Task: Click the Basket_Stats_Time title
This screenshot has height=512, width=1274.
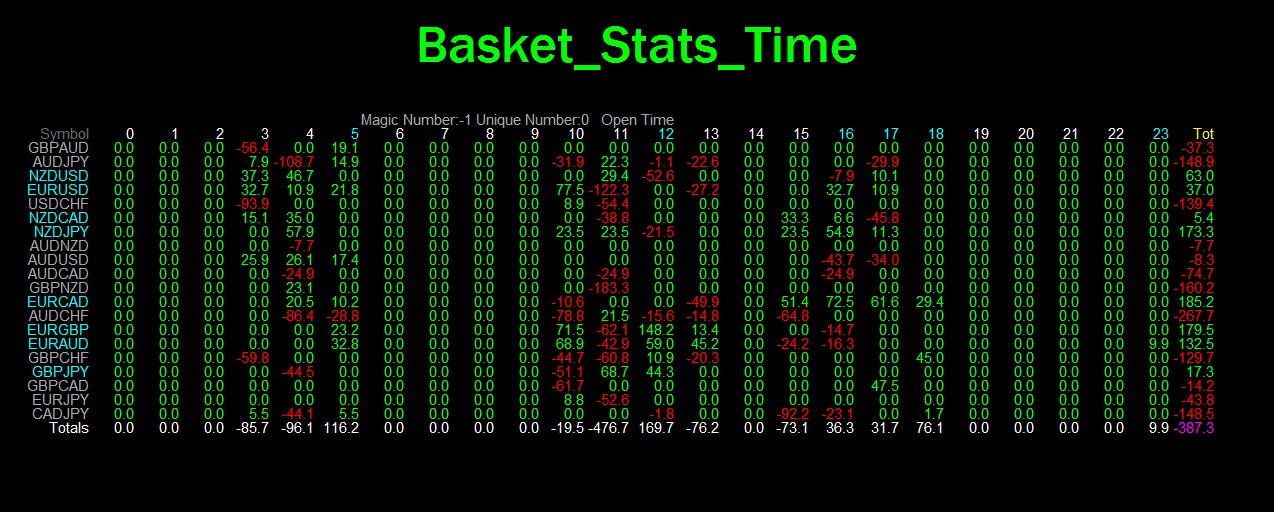Action: (x=636, y=46)
